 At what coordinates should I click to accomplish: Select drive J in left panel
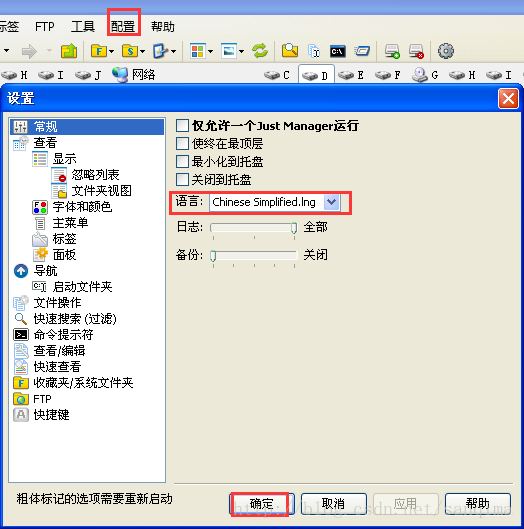[88, 75]
